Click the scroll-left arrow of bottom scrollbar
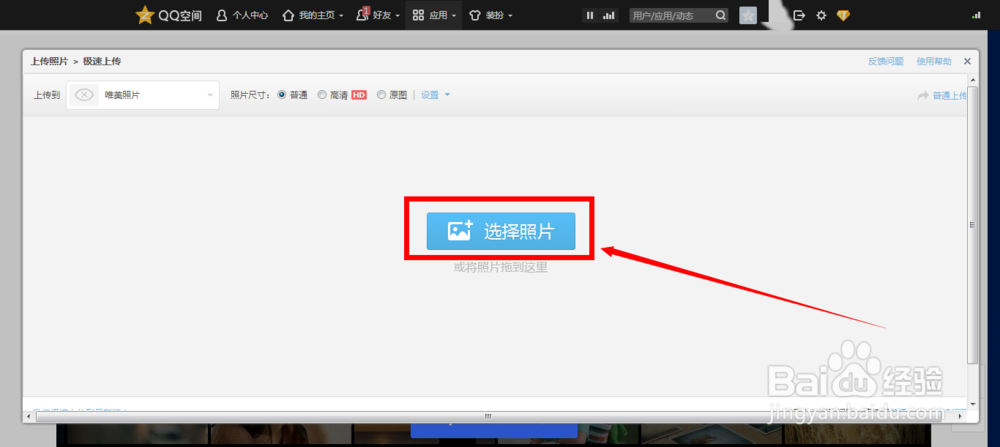The height and width of the screenshot is (447, 1000). point(27,416)
